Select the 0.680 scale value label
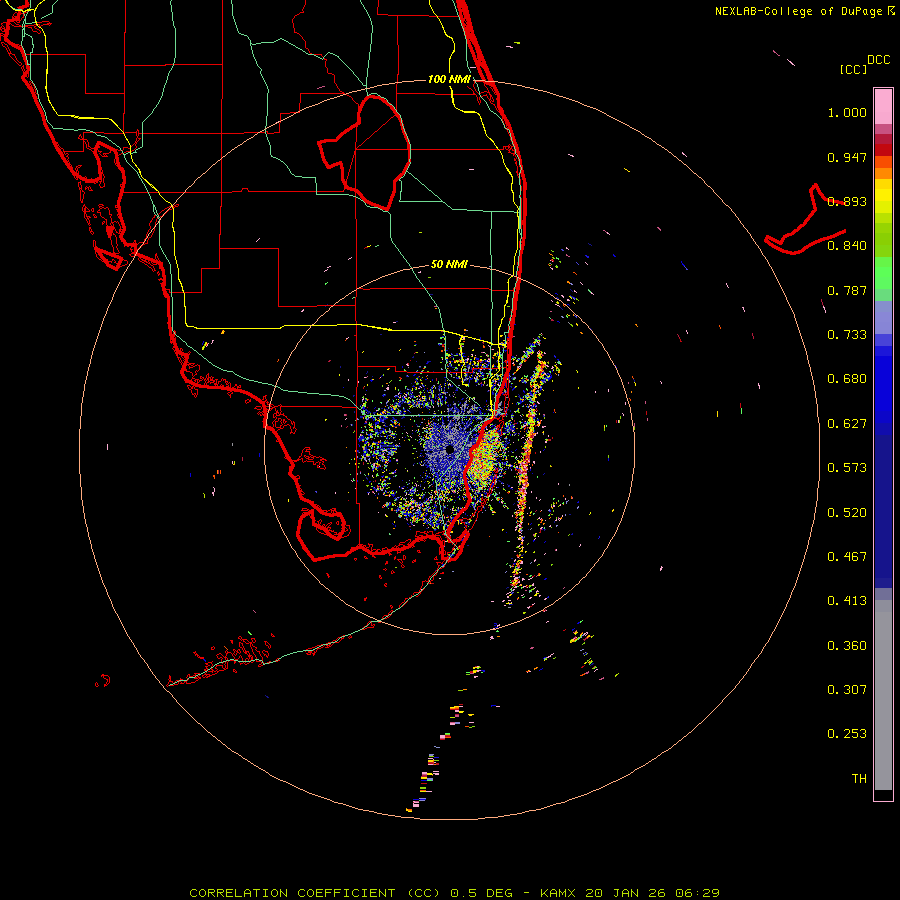Screen dimensions: 900x900 [847, 379]
